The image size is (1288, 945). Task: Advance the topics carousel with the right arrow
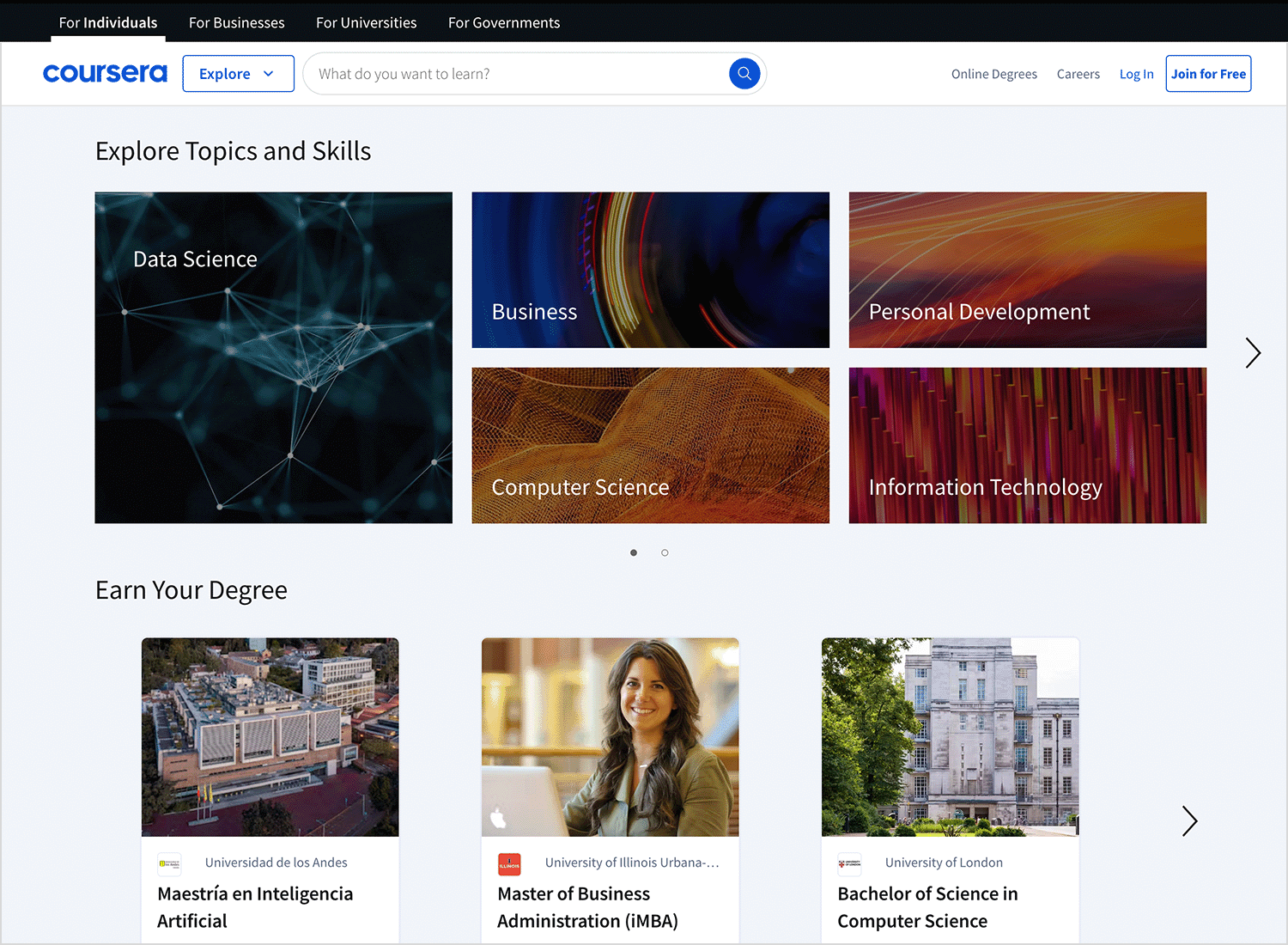click(x=1252, y=353)
